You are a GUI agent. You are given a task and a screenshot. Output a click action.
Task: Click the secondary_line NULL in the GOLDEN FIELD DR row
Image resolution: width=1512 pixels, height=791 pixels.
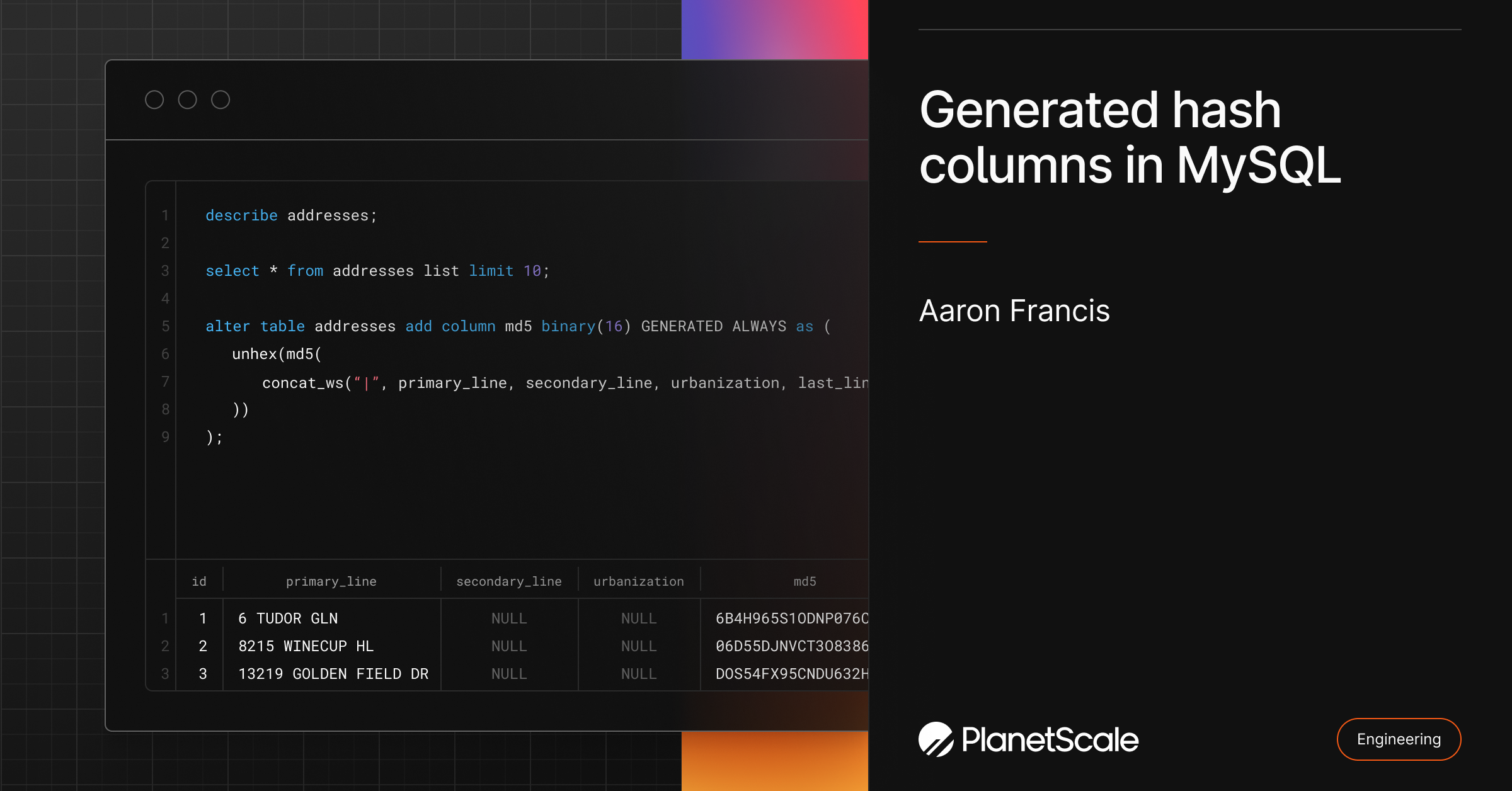(509, 674)
